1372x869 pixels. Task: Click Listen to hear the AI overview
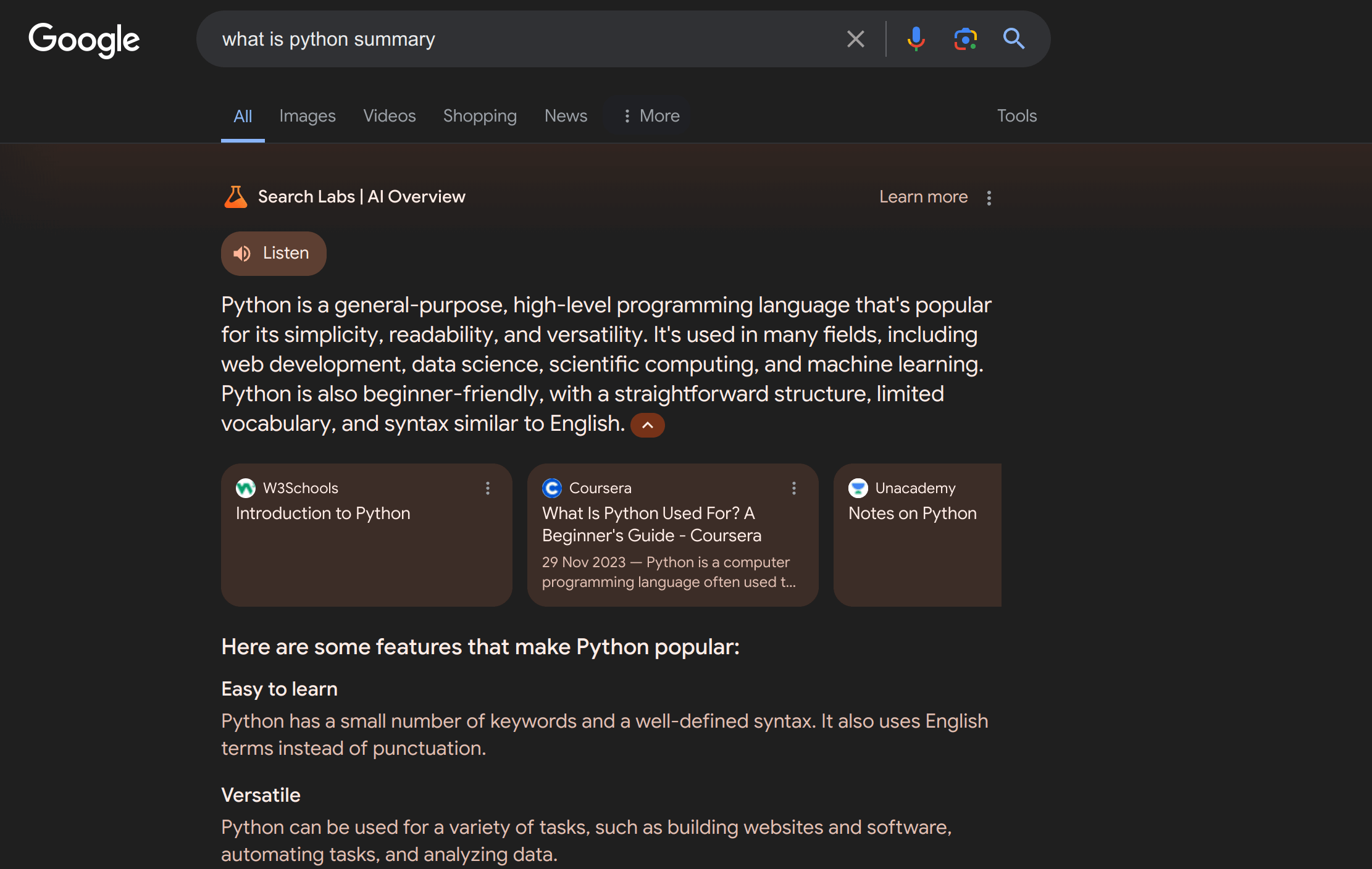274,253
